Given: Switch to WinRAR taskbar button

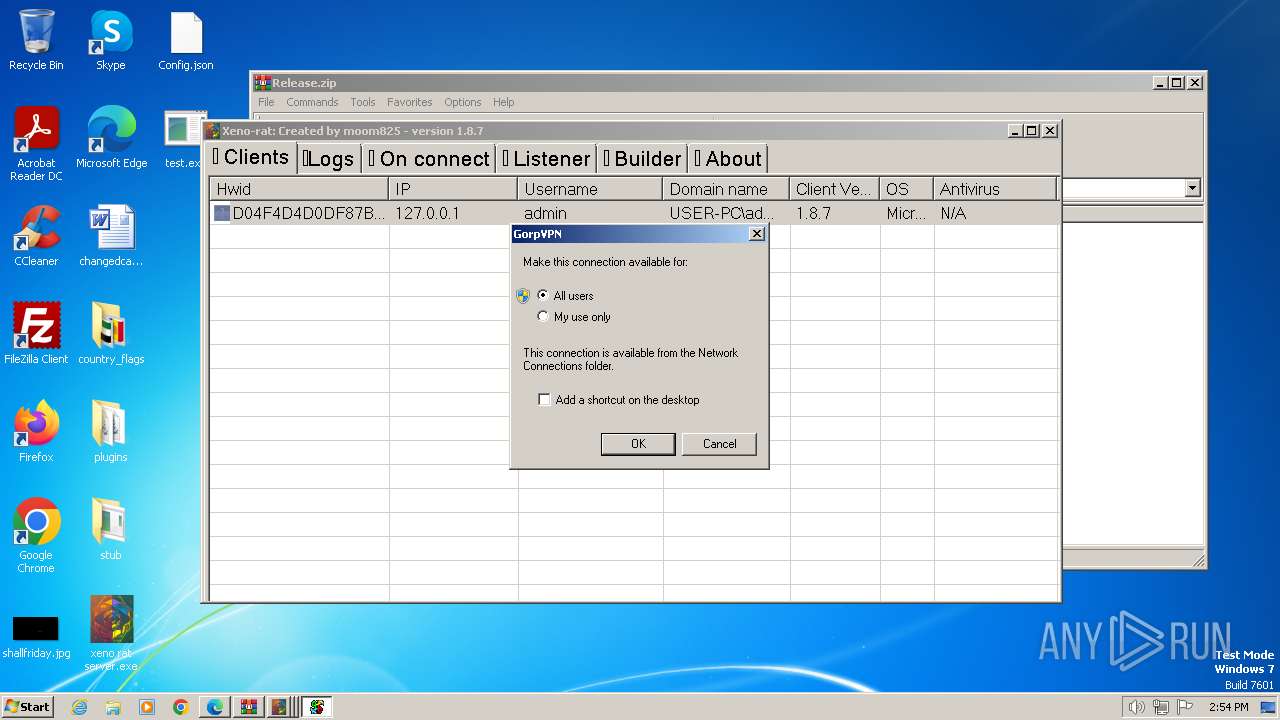Looking at the screenshot, I should [x=248, y=707].
